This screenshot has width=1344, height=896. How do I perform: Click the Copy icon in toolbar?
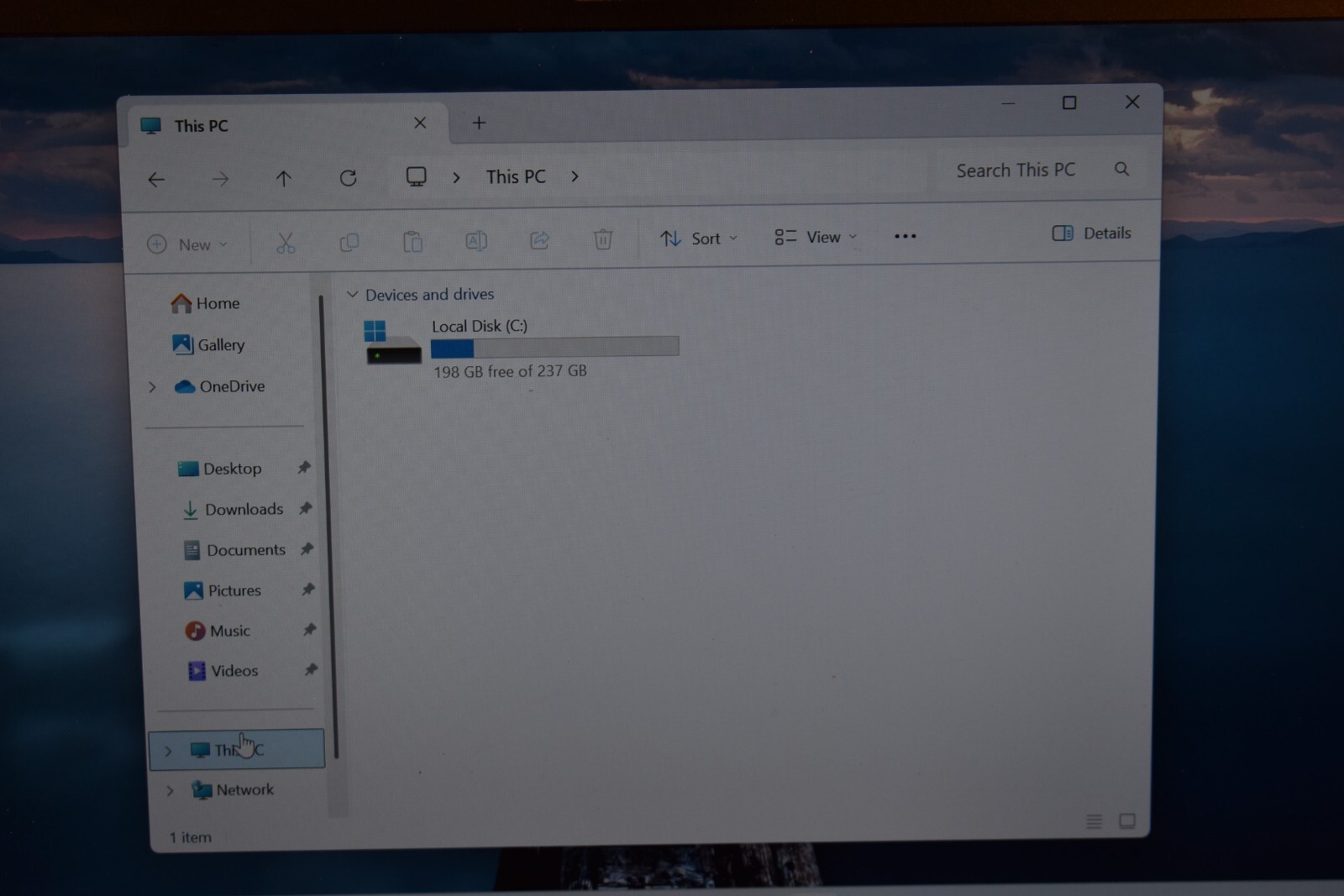tap(349, 243)
